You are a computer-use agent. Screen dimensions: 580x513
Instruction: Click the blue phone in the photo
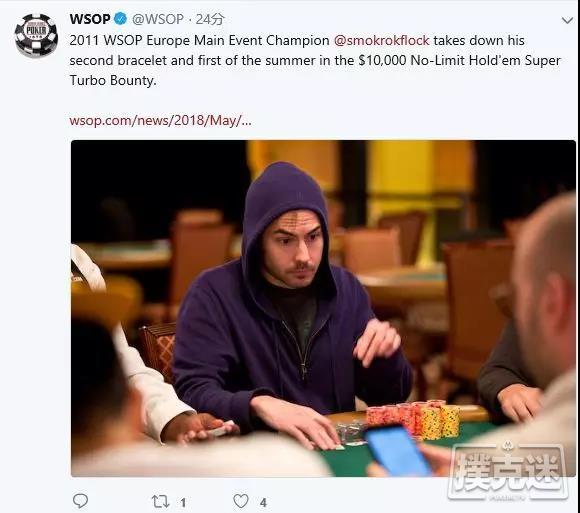[x=399, y=449]
